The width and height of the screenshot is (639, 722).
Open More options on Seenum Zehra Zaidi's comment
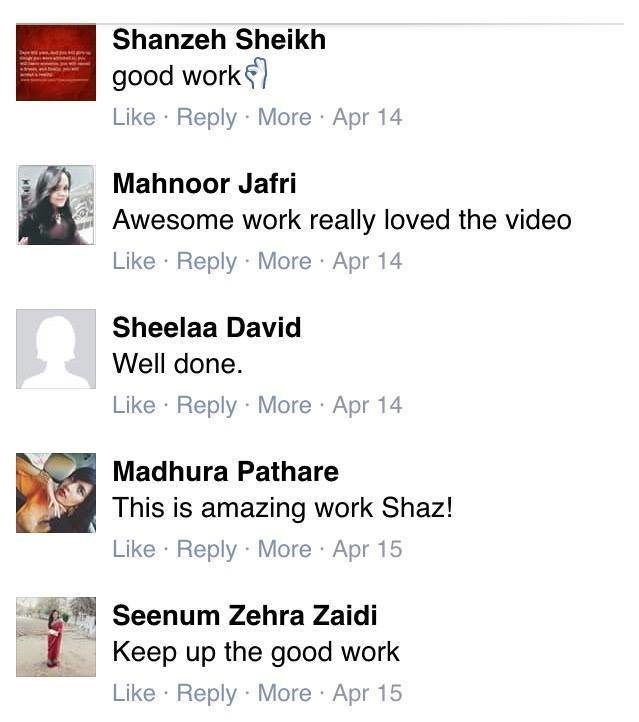click(285, 693)
